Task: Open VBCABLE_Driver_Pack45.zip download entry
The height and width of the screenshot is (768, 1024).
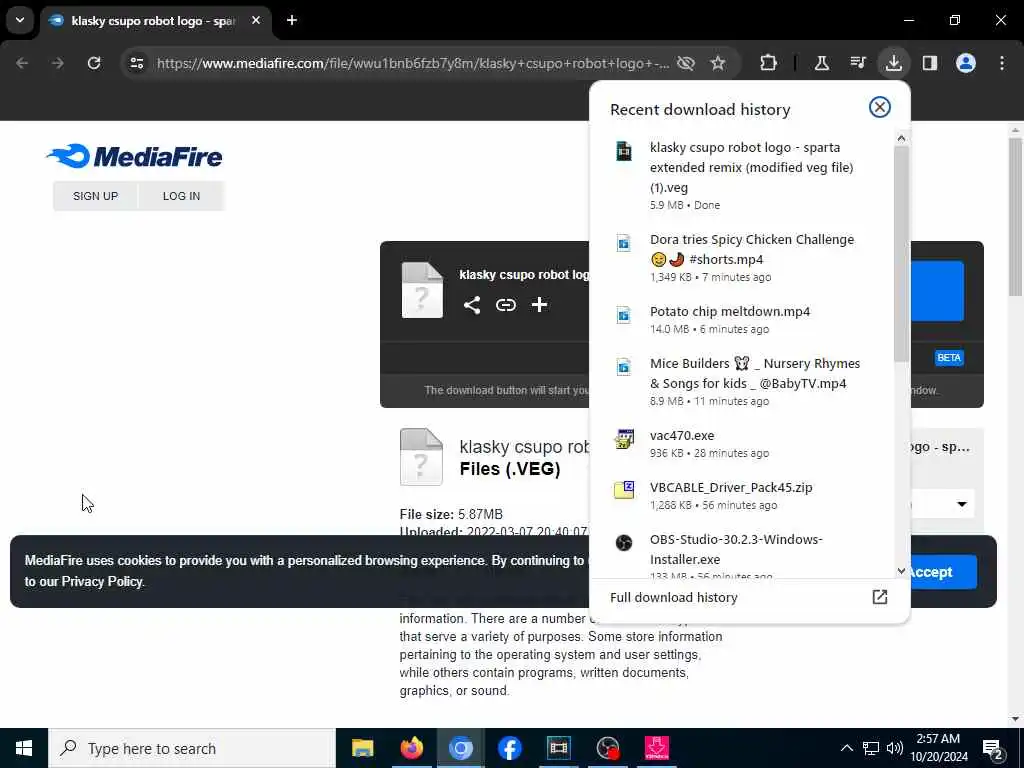Action: coord(742,496)
